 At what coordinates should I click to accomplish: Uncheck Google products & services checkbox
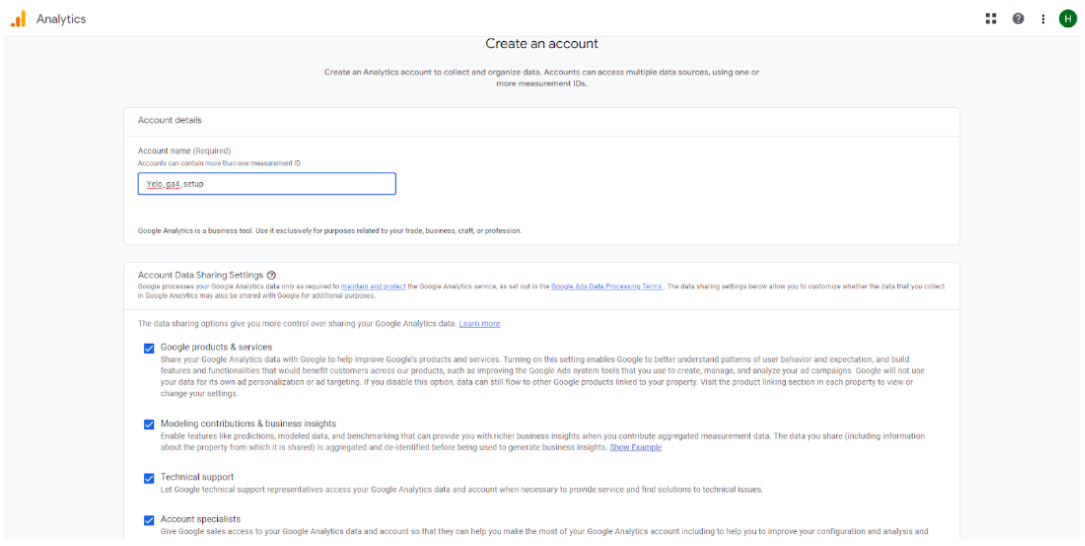149,348
